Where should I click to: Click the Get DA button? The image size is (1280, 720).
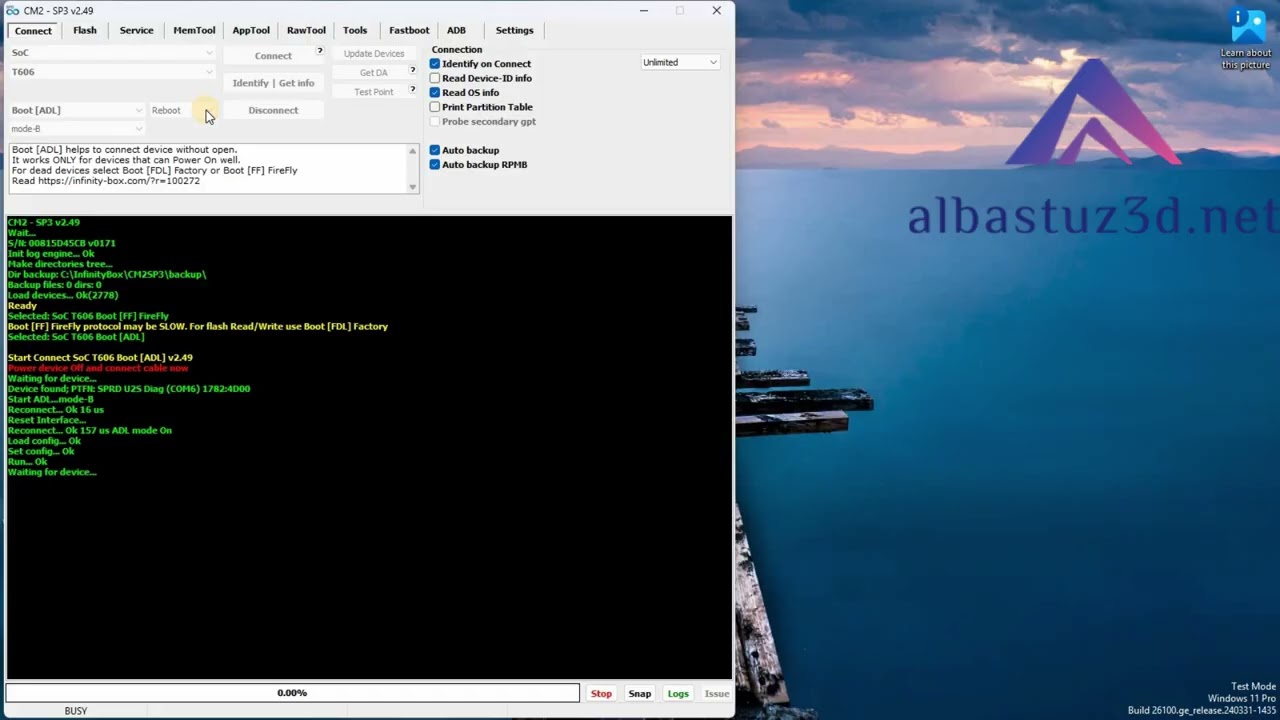coord(373,73)
